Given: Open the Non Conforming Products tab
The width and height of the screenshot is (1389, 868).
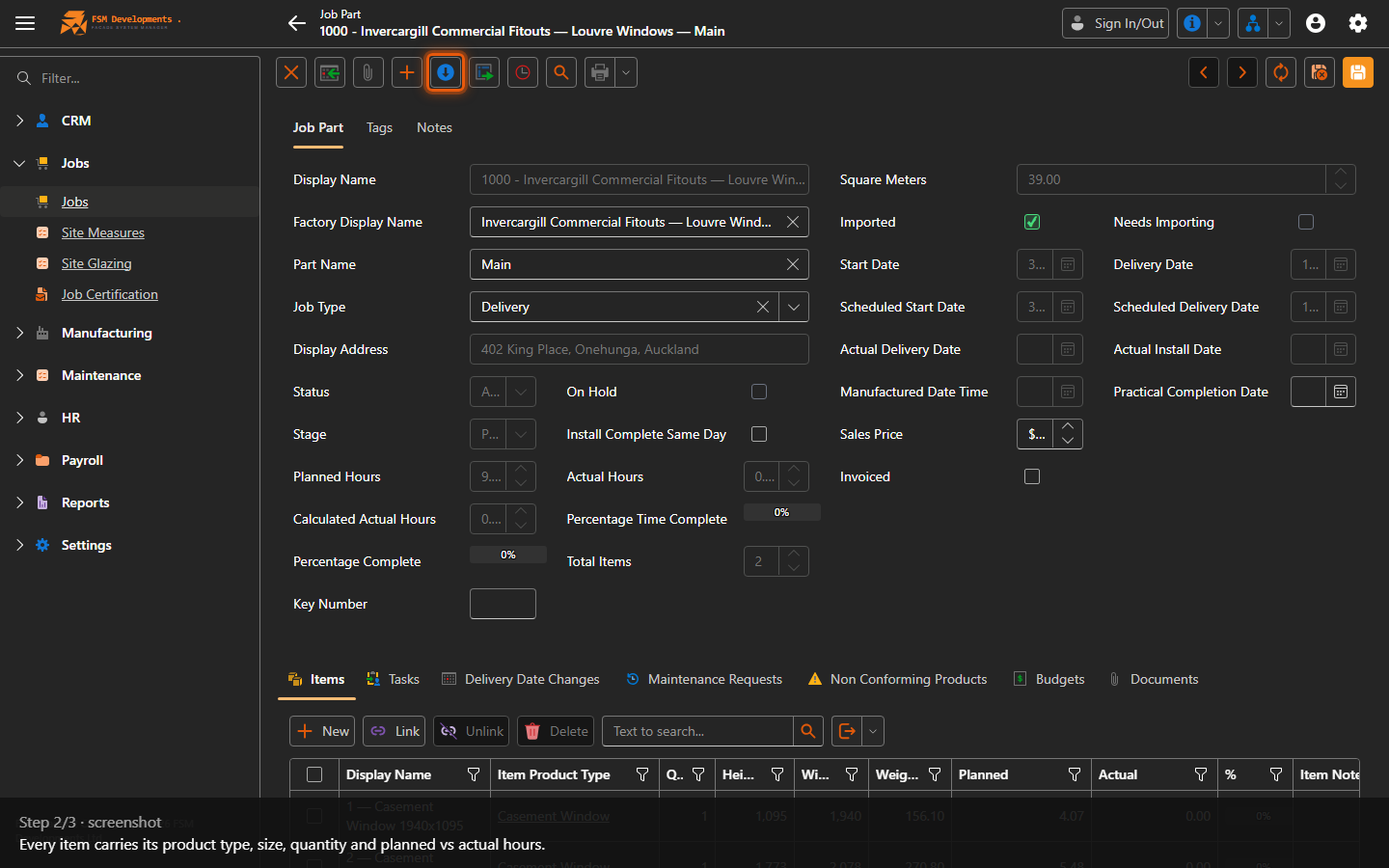Looking at the screenshot, I should pos(897,679).
